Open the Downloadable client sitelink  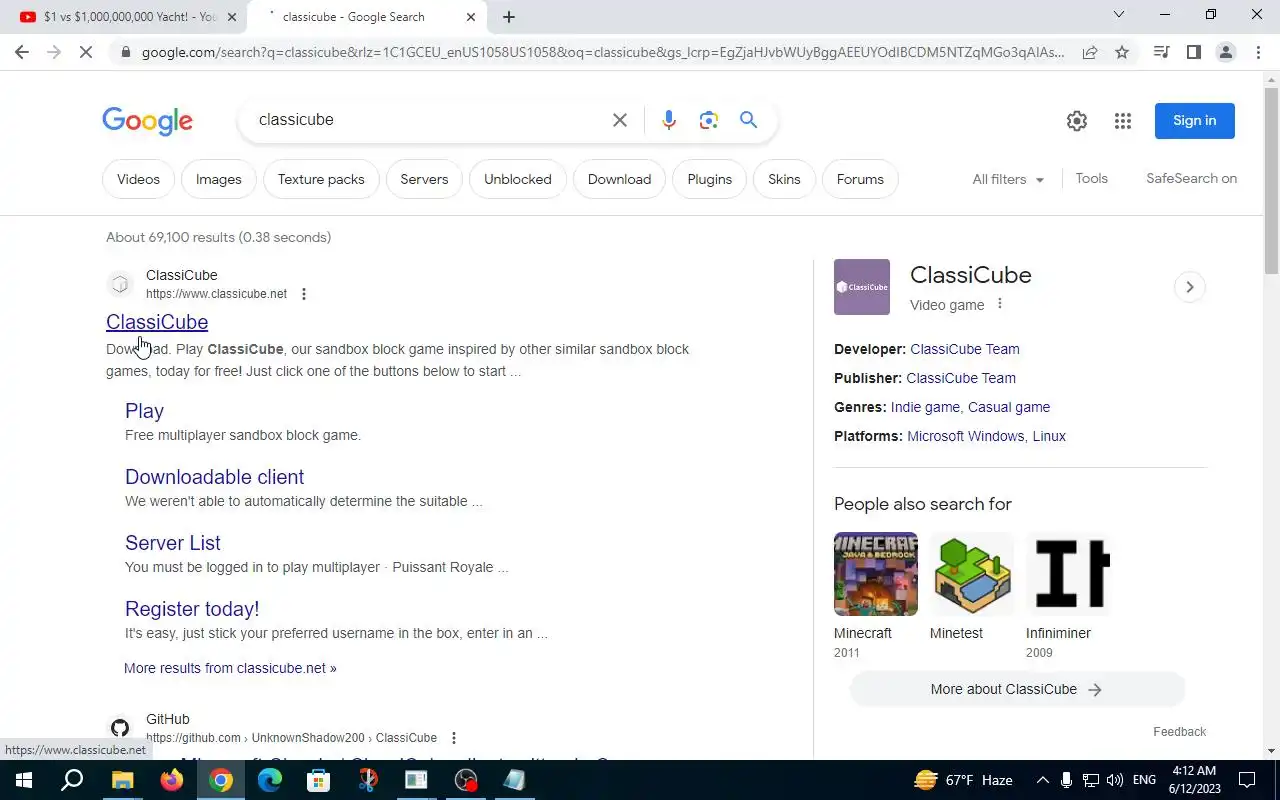coord(214,477)
